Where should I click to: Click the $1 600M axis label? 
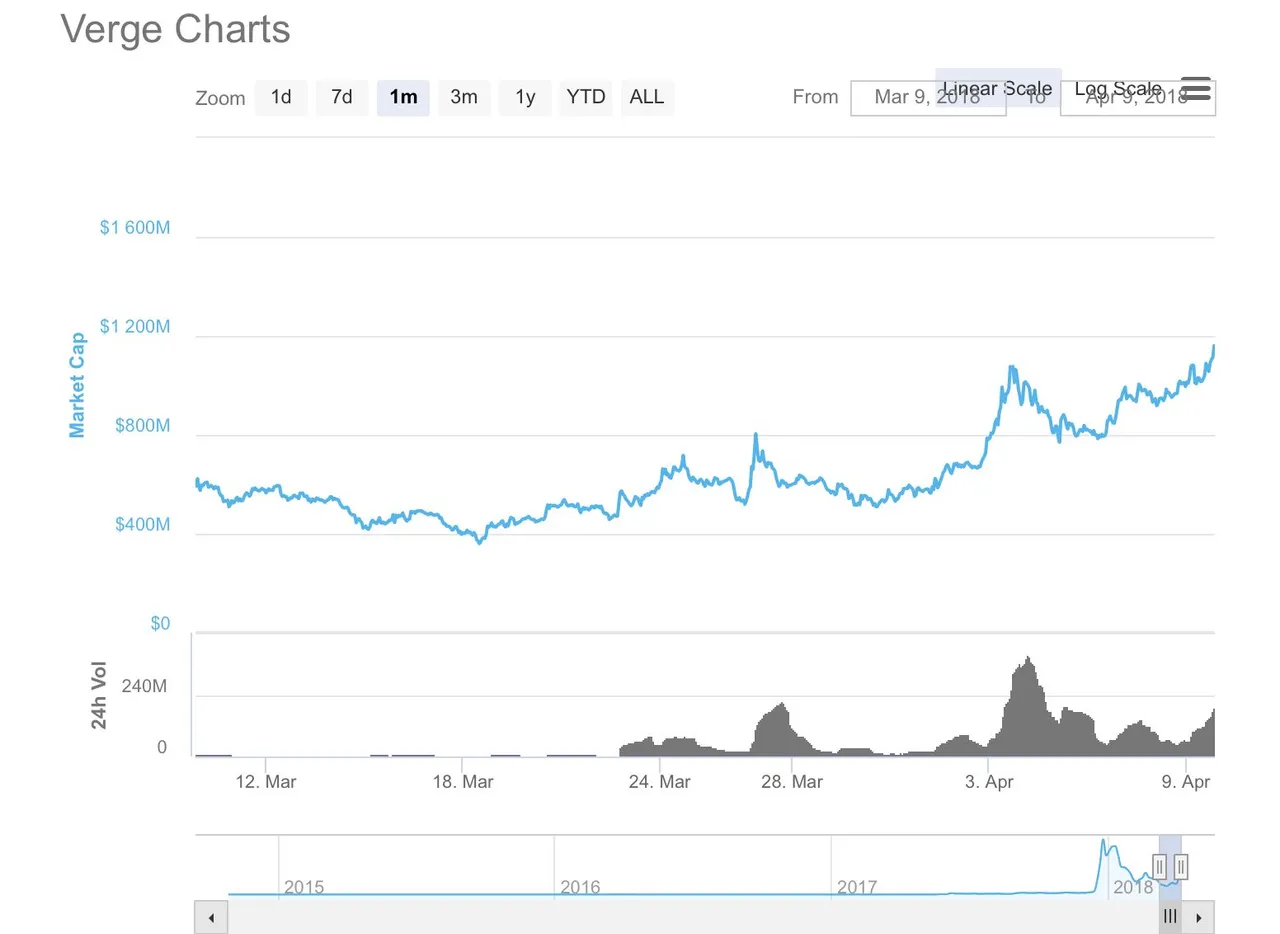pos(135,228)
